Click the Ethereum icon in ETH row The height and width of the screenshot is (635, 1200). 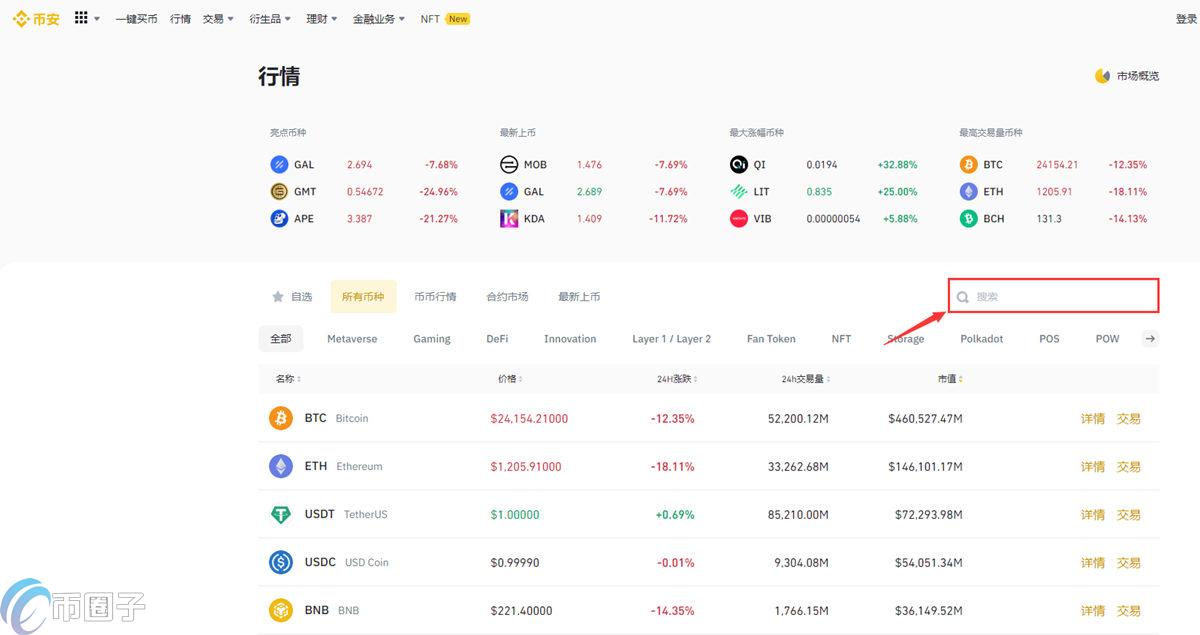(x=281, y=466)
